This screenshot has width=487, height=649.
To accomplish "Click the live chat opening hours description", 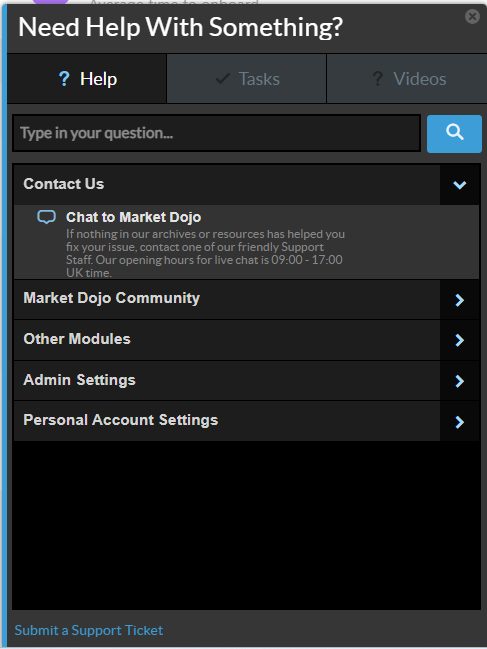I will tap(205, 253).
